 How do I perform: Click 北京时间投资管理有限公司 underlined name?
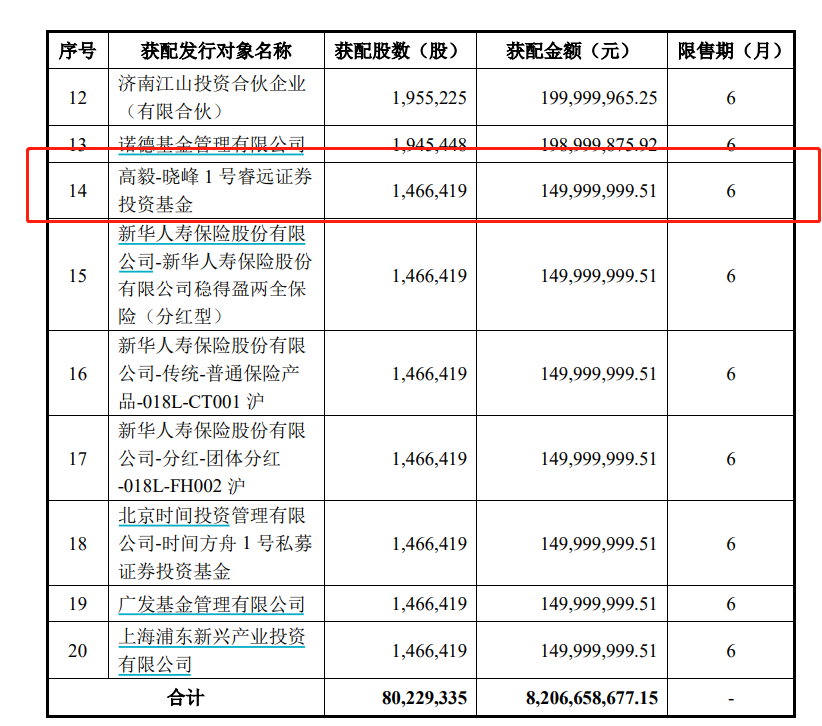pos(212,529)
